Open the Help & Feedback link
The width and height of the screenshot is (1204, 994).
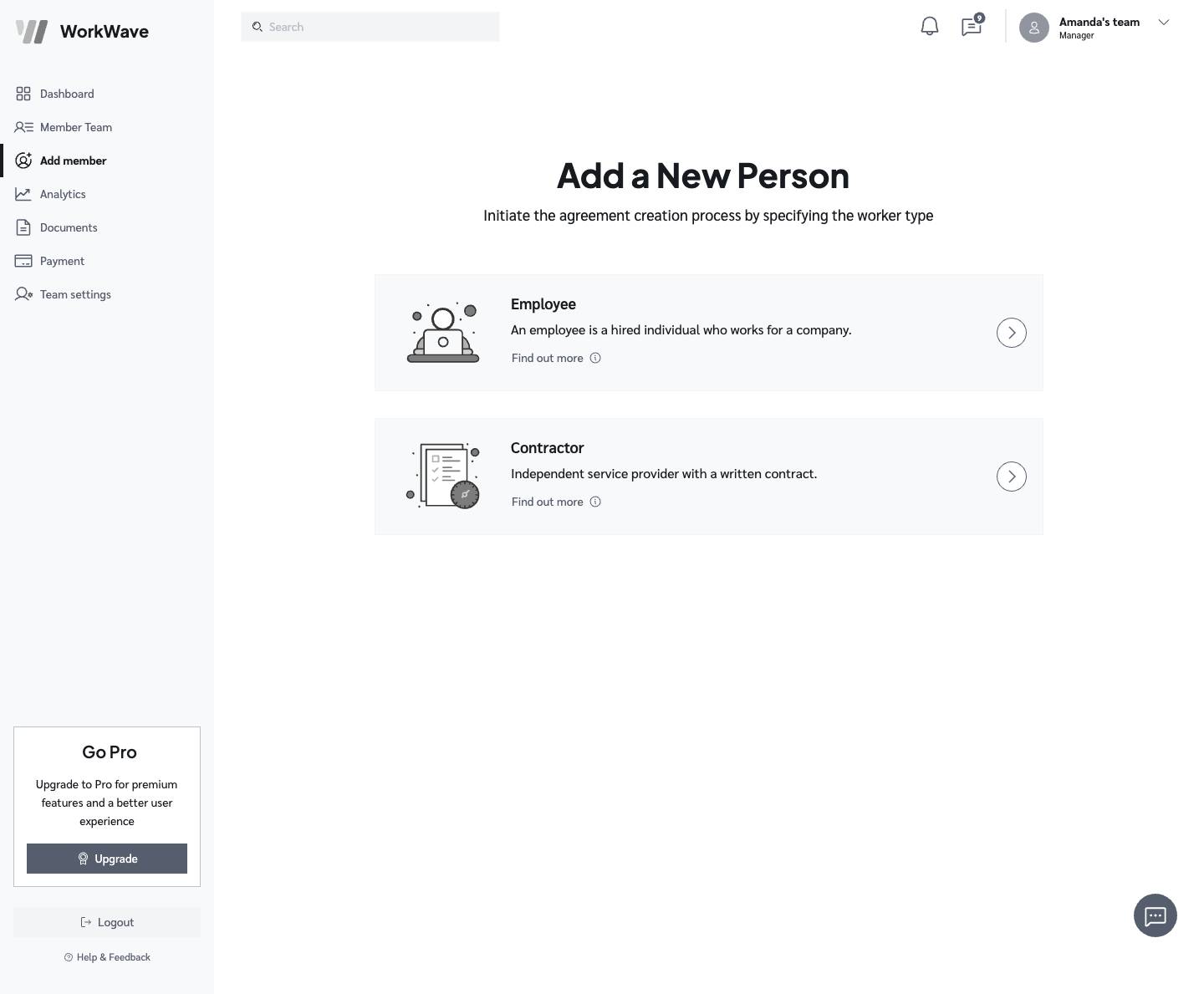pos(107,957)
